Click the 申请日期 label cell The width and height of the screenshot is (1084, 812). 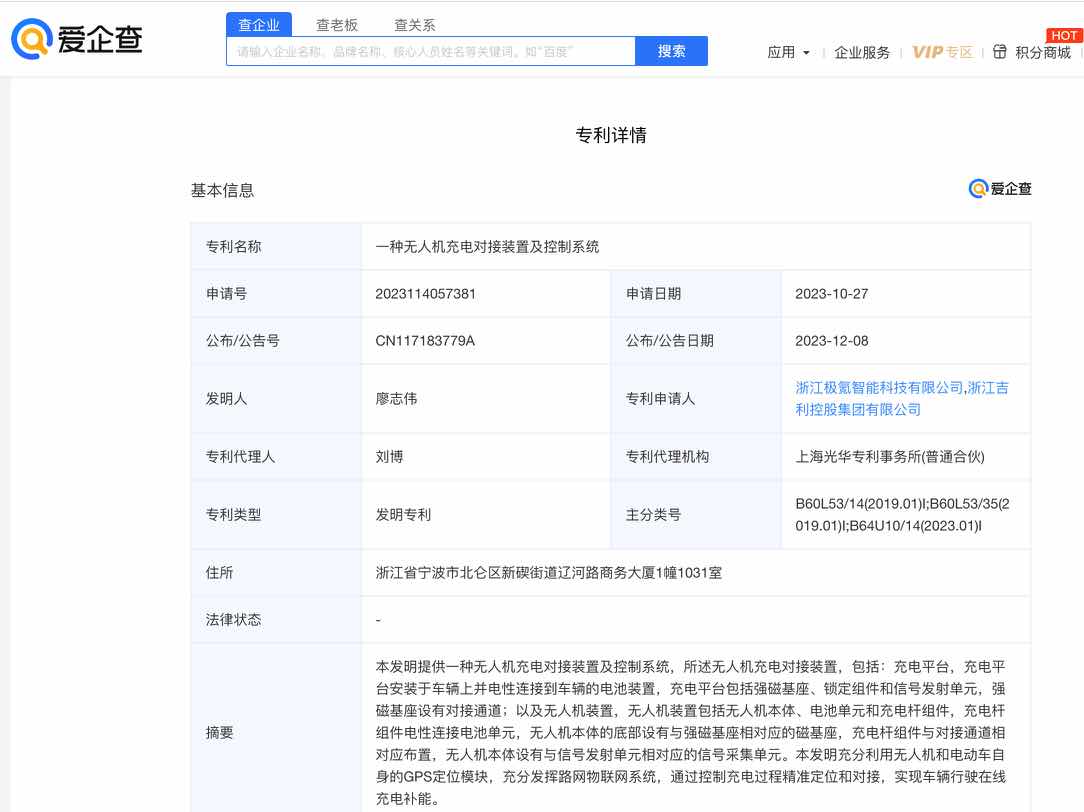pos(695,294)
